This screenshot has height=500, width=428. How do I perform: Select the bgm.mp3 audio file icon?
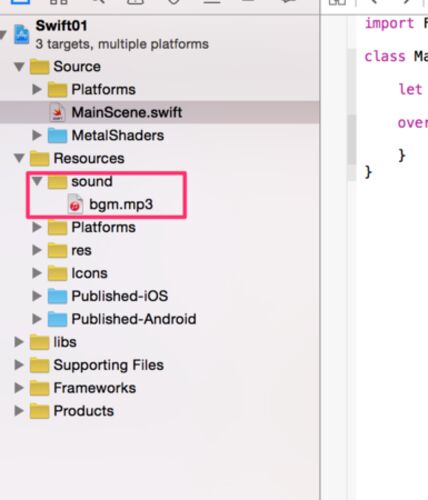click(75, 204)
